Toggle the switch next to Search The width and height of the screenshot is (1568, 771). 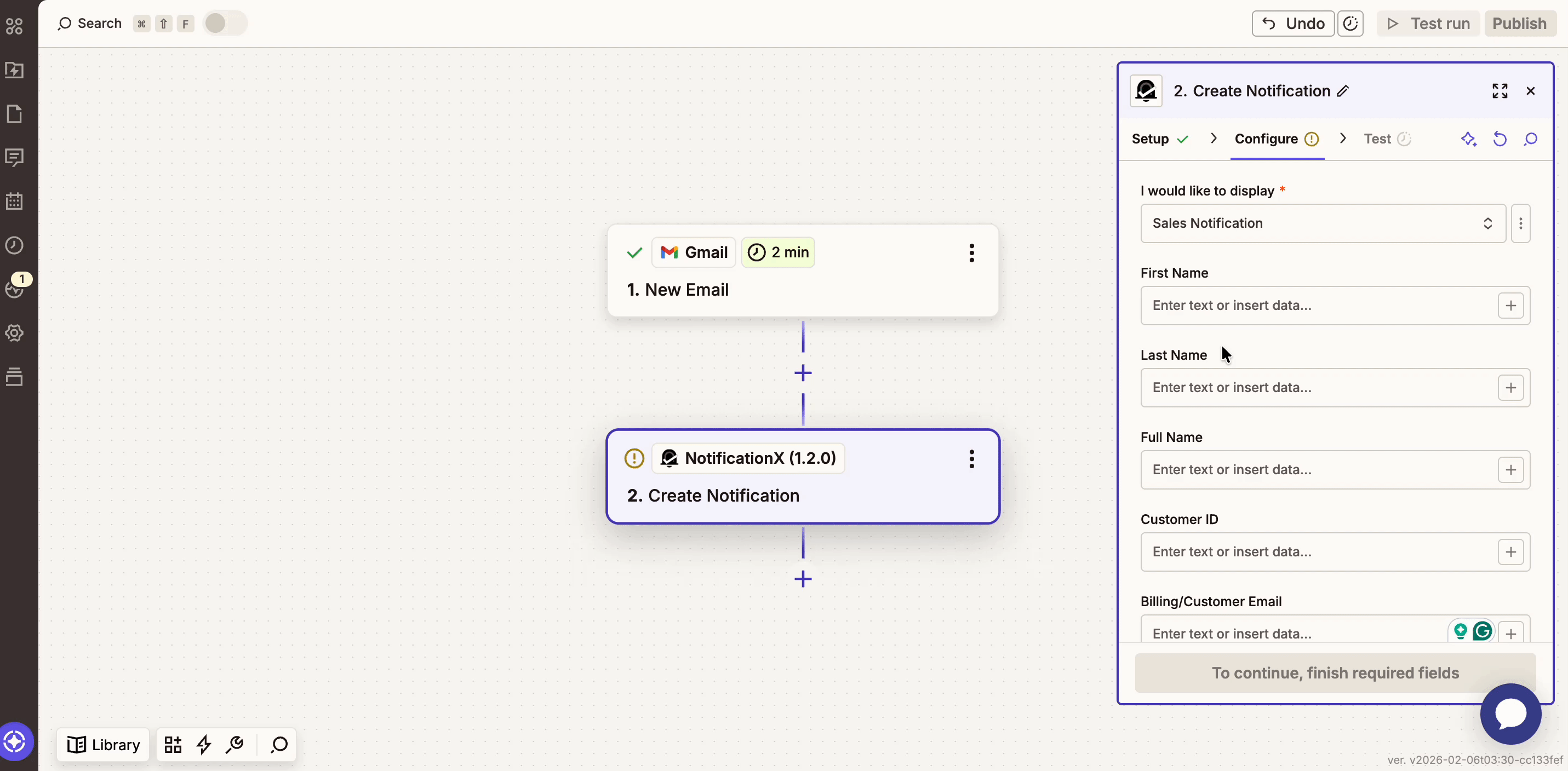point(224,24)
